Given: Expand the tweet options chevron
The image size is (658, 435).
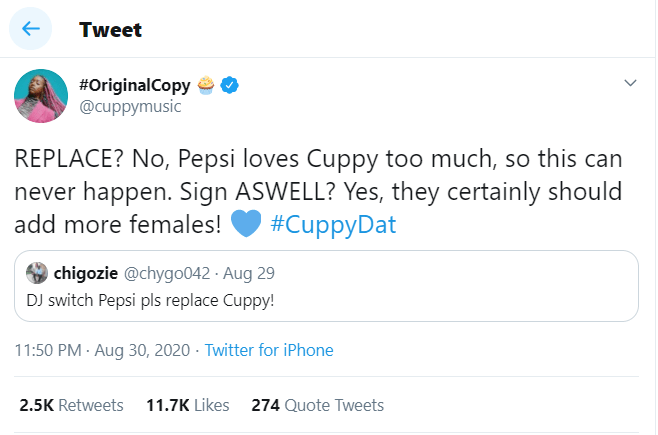Looking at the screenshot, I should 628,83.
